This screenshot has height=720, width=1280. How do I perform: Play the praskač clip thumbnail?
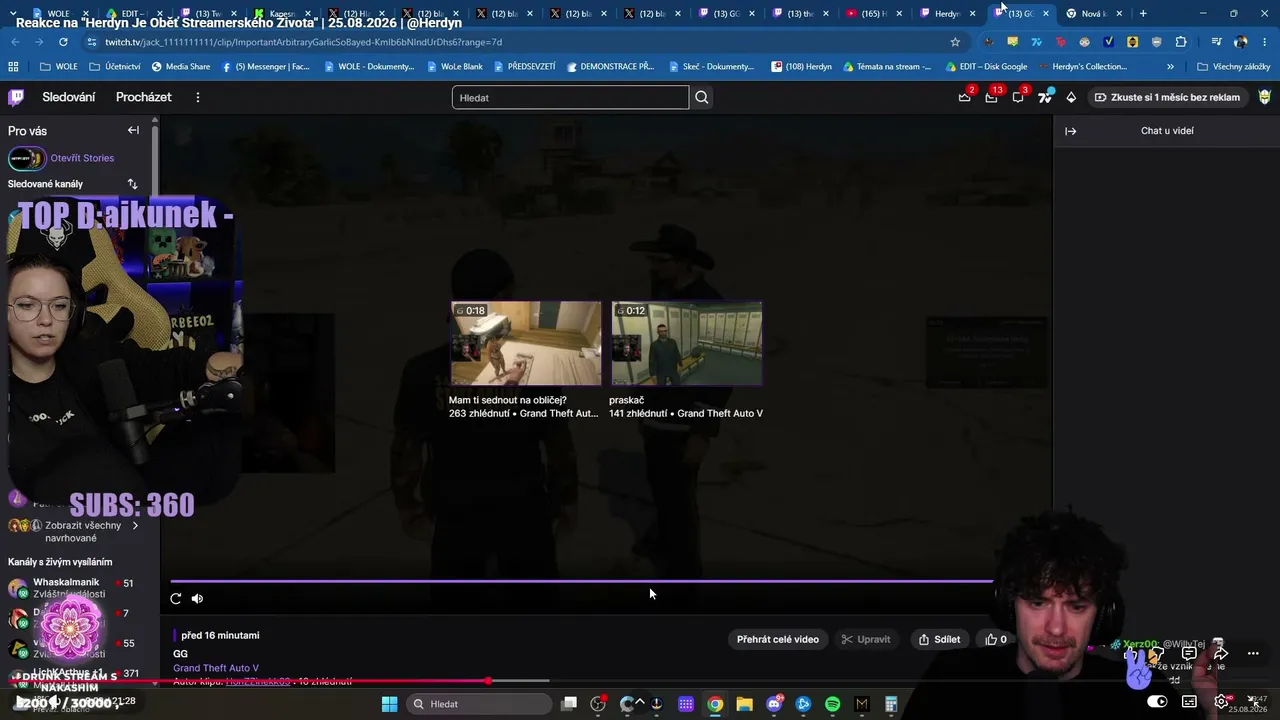(x=686, y=343)
